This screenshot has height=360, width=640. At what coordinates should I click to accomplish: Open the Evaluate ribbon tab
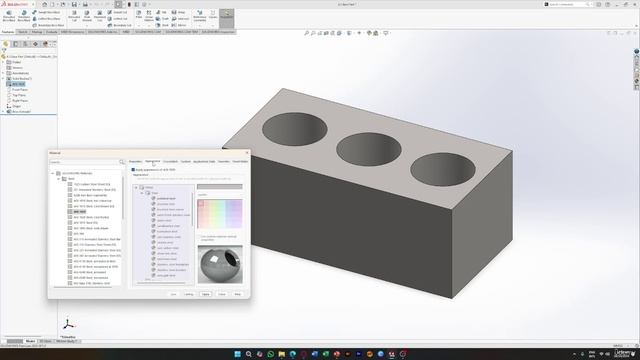click(x=51, y=32)
